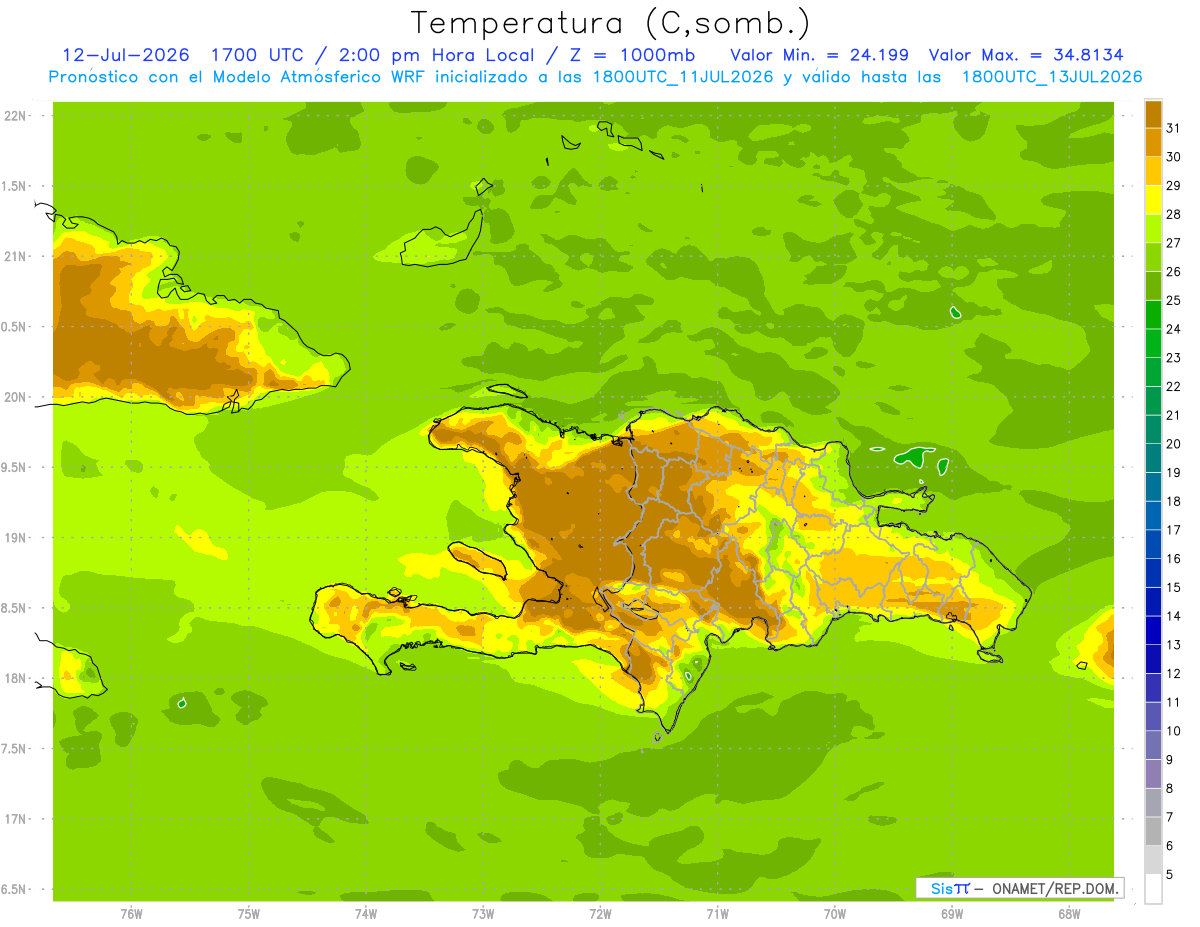Screen dimensions: 1200x927
Task: Click the '16' color scale label
Action: pos(1173,559)
